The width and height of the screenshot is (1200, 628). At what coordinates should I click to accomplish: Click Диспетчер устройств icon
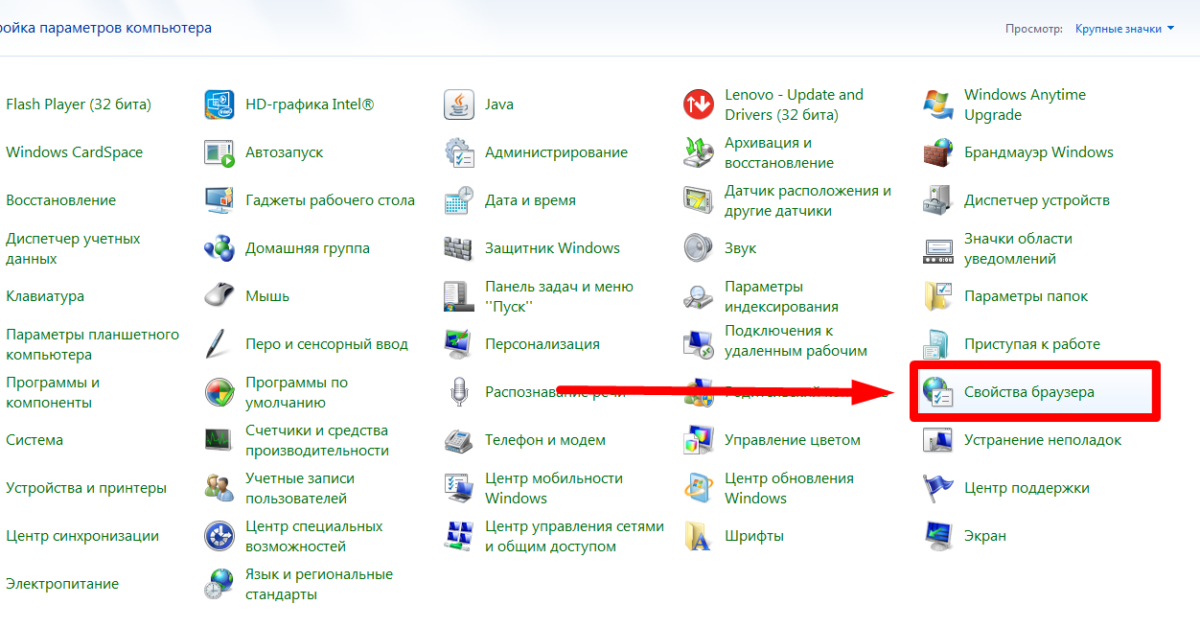click(x=938, y=200)
